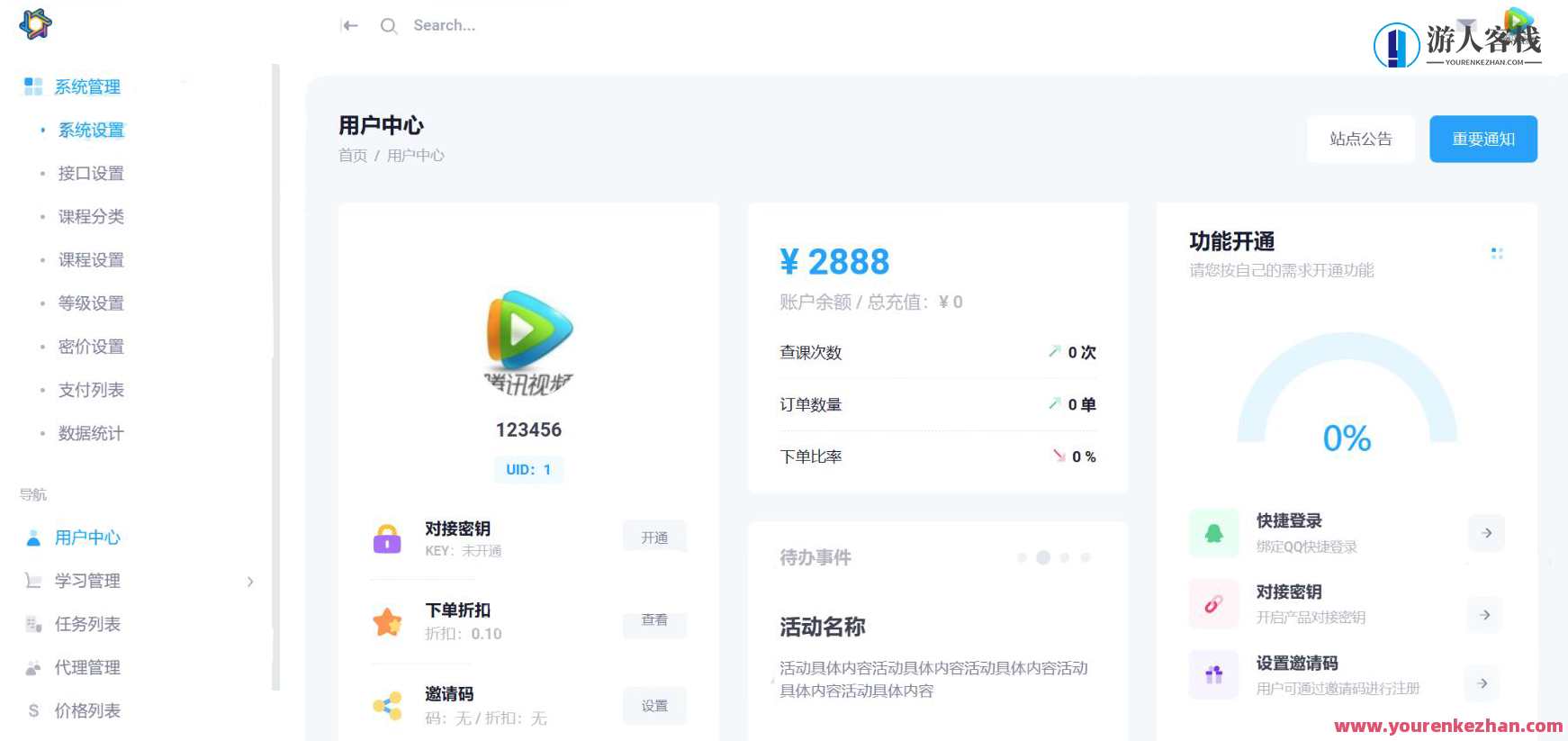The image size is (1568, 741).
Task: Open the 功能开通 card options dots icon
Action: coord(1497,254)
